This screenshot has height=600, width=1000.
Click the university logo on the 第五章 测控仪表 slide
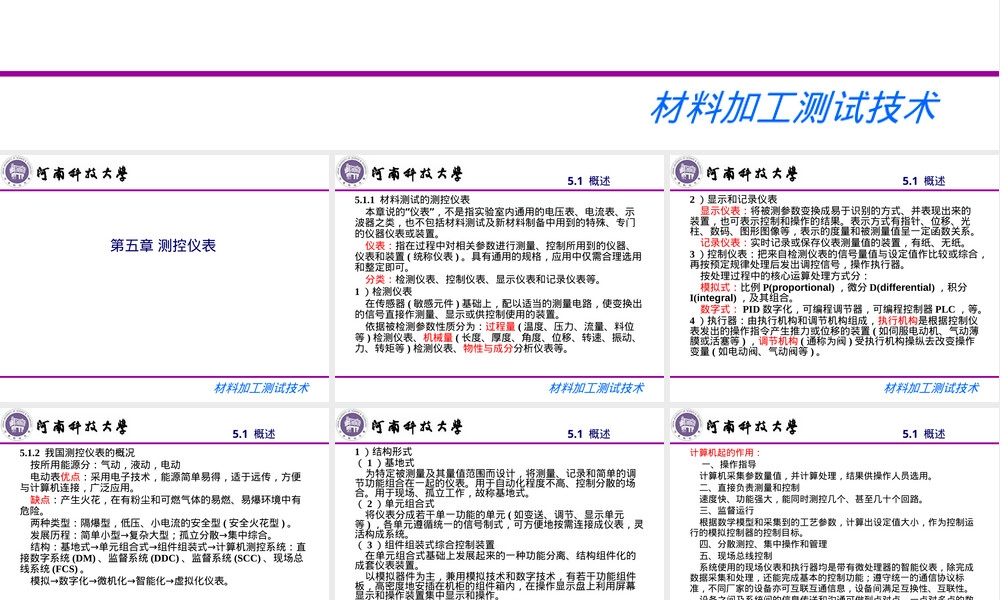click(x=17, y=172)
